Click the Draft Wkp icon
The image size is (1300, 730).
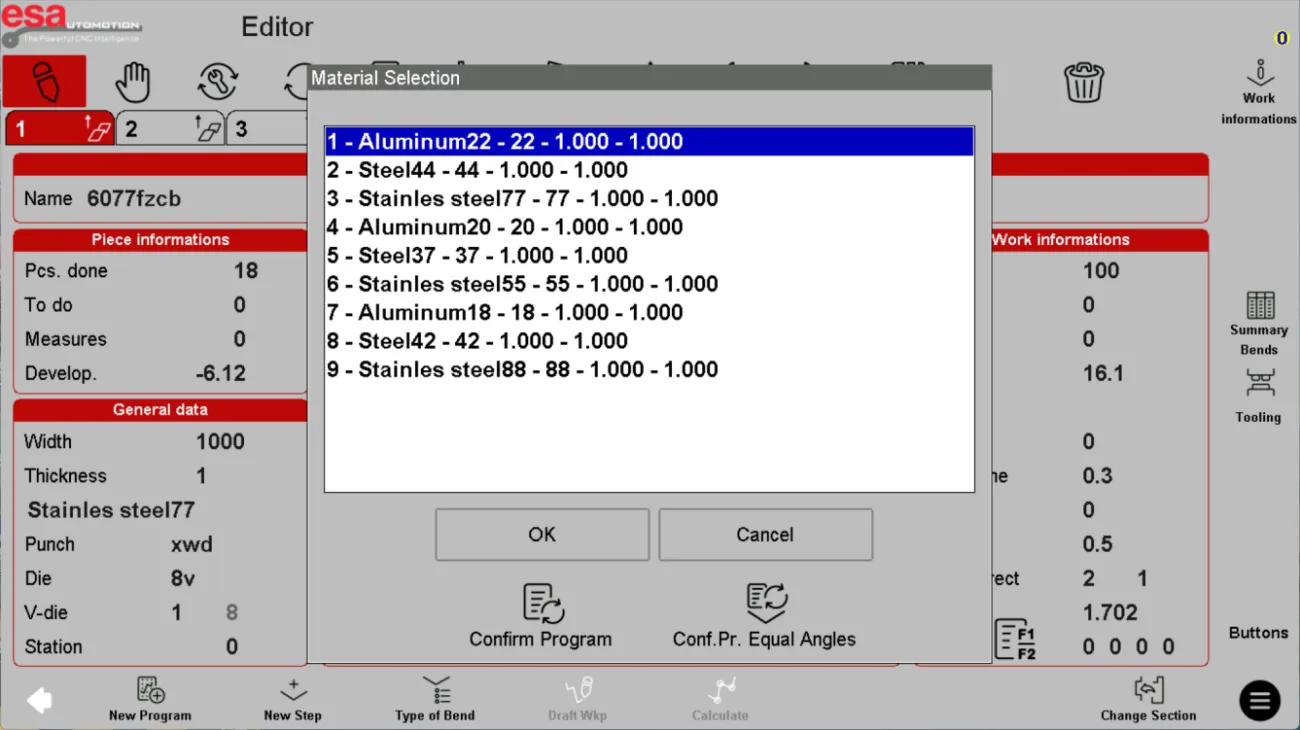pyautogui.click(x=577, y=699)
